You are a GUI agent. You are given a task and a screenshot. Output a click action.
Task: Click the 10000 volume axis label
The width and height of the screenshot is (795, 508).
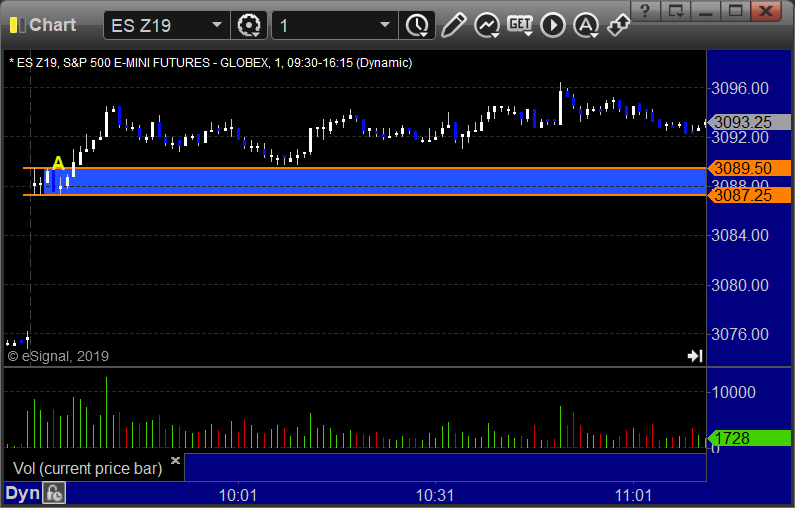[734, 392]
